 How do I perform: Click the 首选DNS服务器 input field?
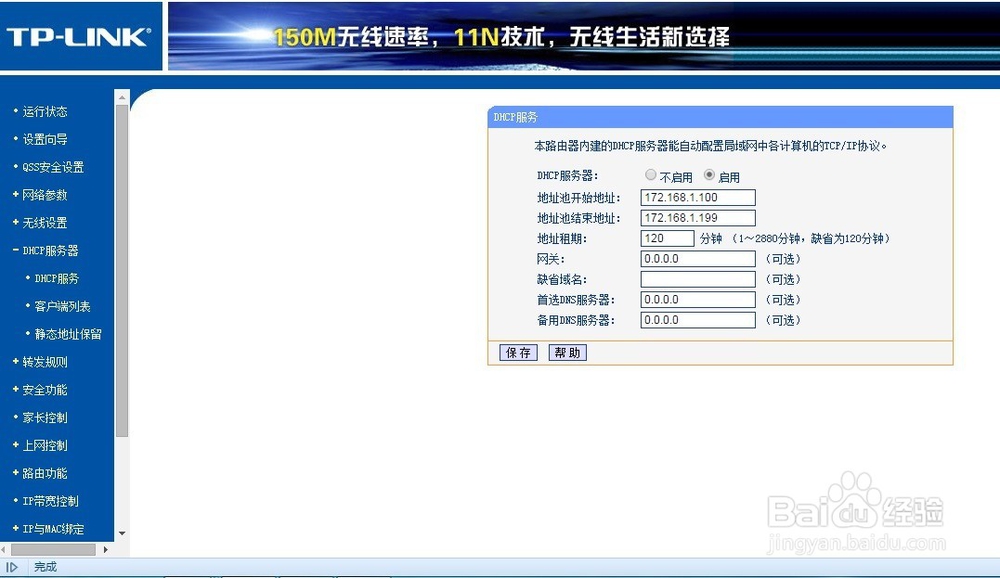pos(698,300)
